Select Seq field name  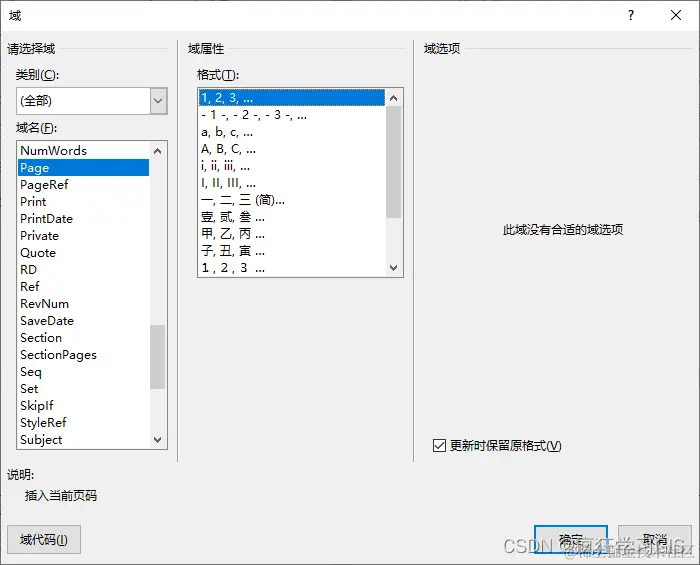(83, 372)
